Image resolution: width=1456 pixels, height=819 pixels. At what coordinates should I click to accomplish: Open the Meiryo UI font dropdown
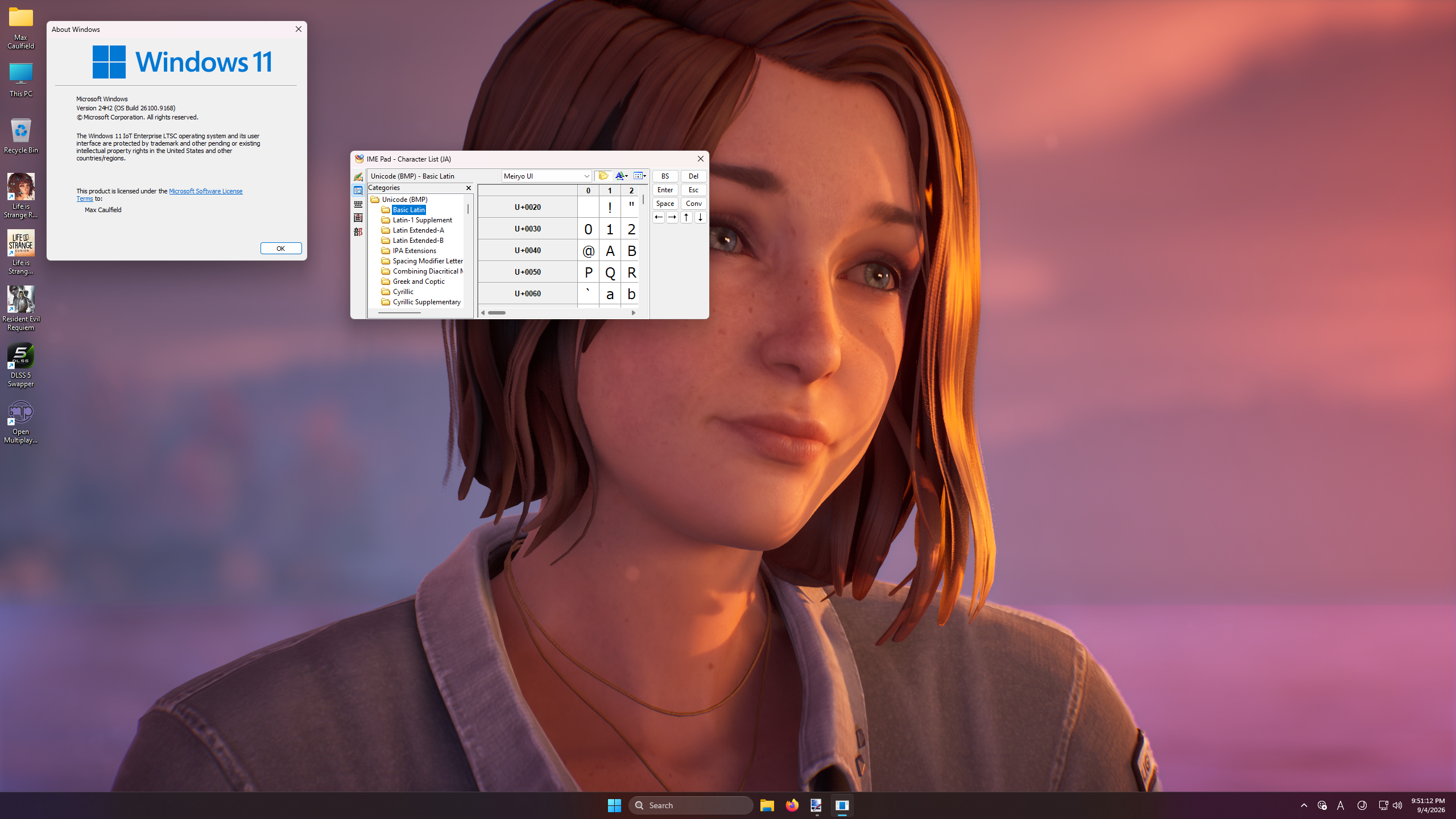coord(547,176)
